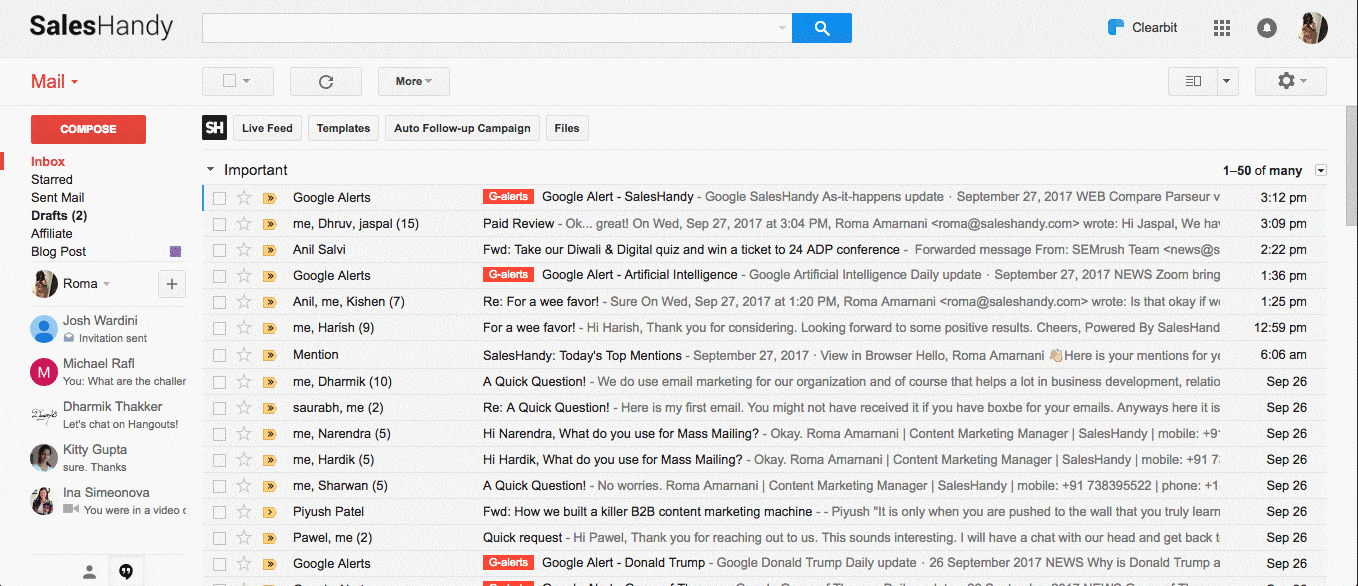Toggle importance marker on me, Harish email
1358x586 pixels.
[x=269, y=328]
